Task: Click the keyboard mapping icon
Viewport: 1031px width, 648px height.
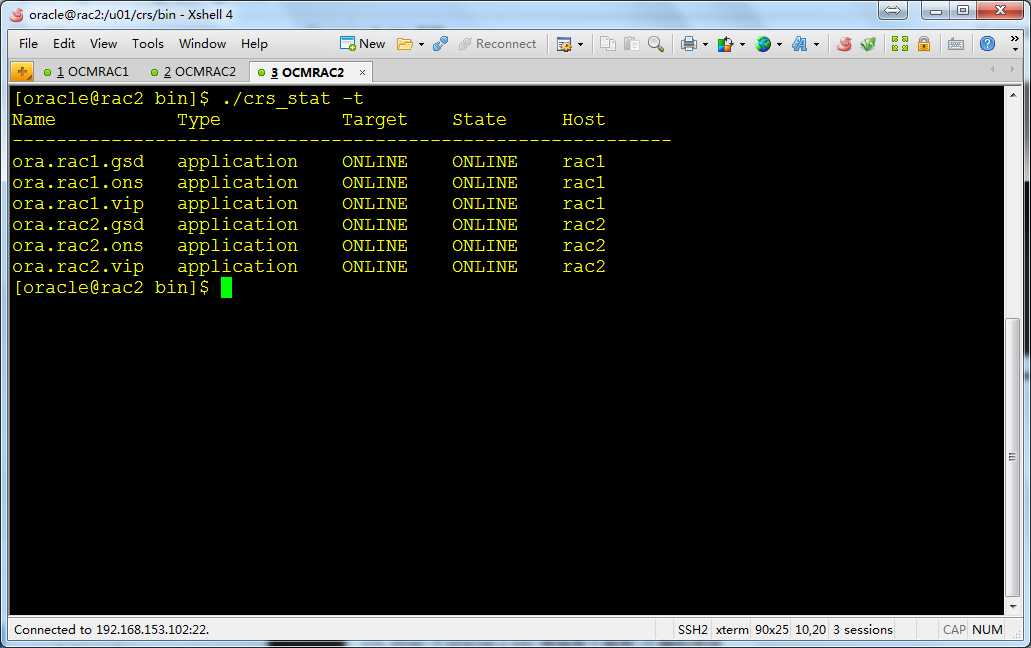Action: point(955,44)
